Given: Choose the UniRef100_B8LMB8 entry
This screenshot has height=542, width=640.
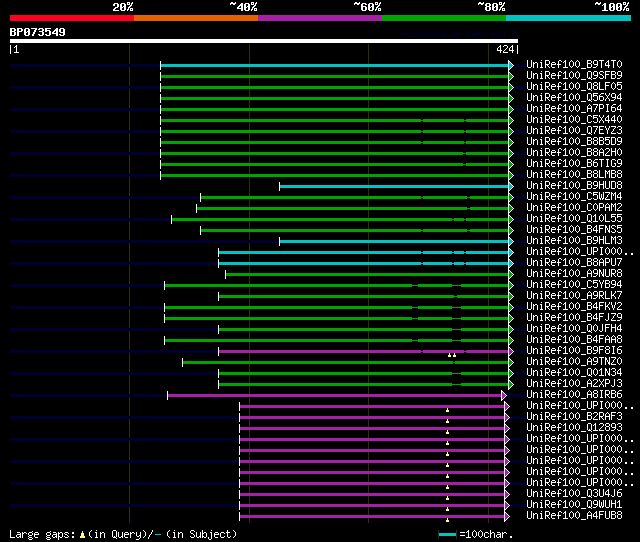Looking at the screenshot, I should [574, 175].
